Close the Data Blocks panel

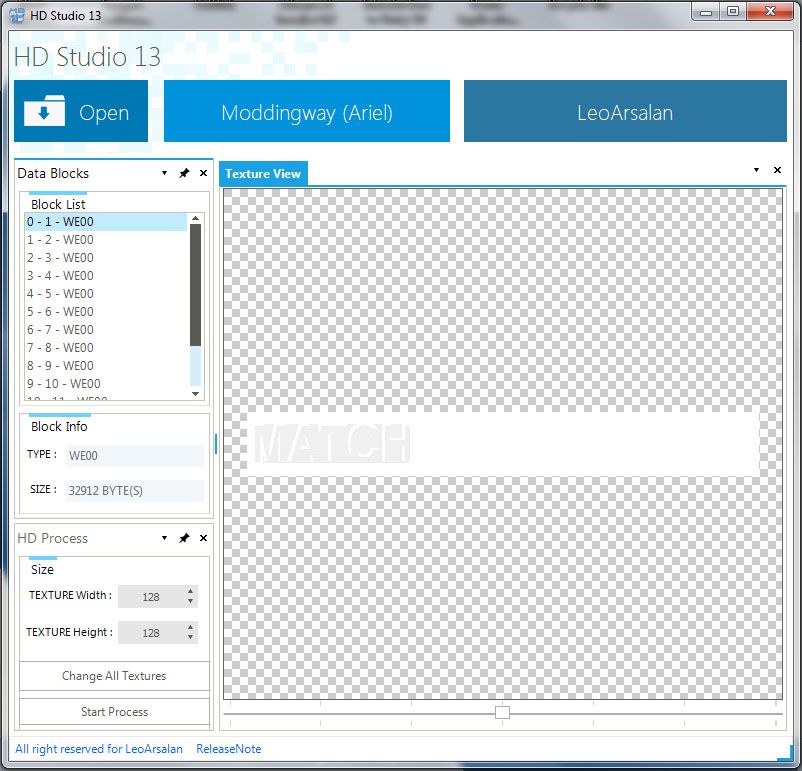click(x=203, y=173)
